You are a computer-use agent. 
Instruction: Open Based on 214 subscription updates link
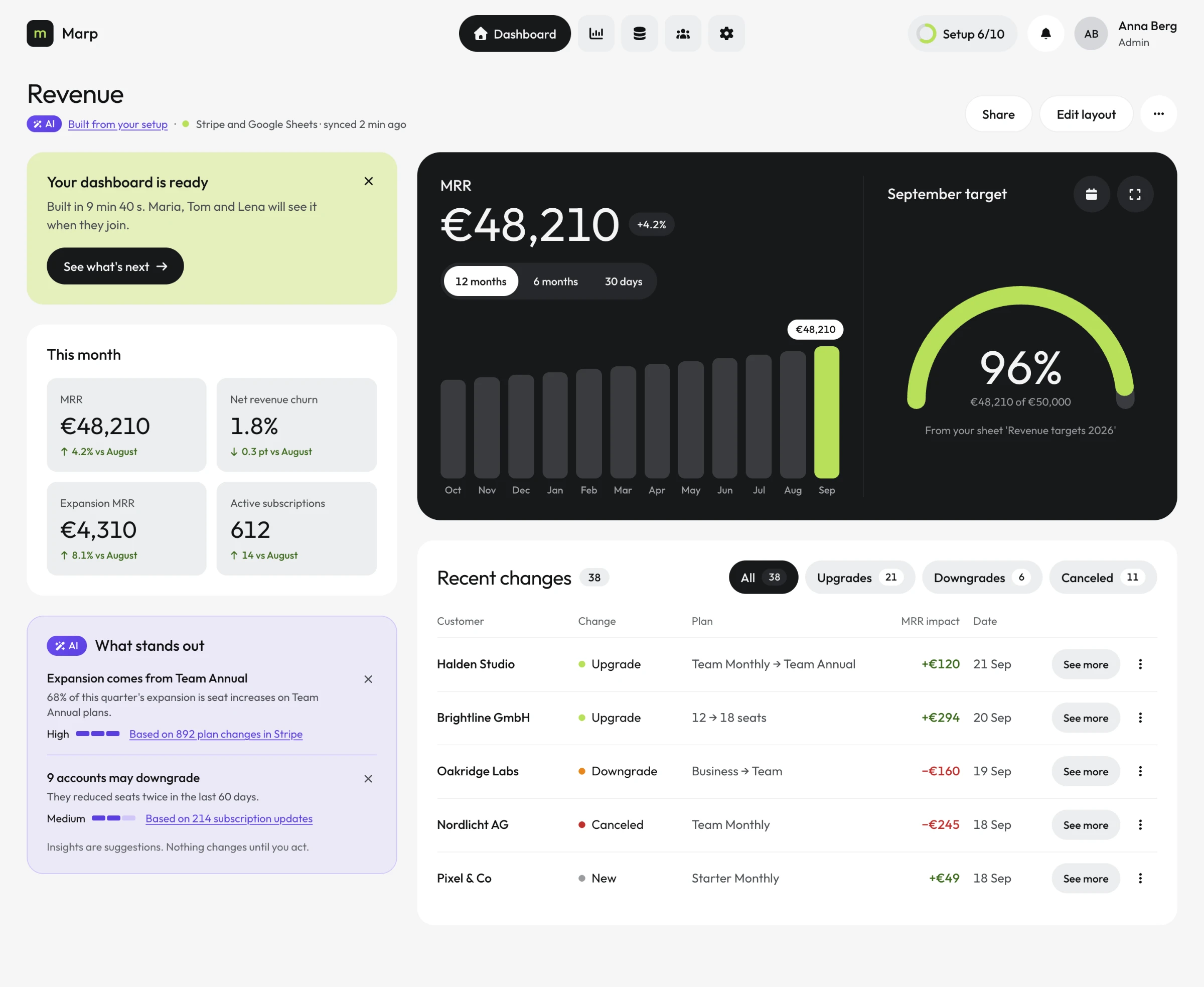click(x=229, y=819)
